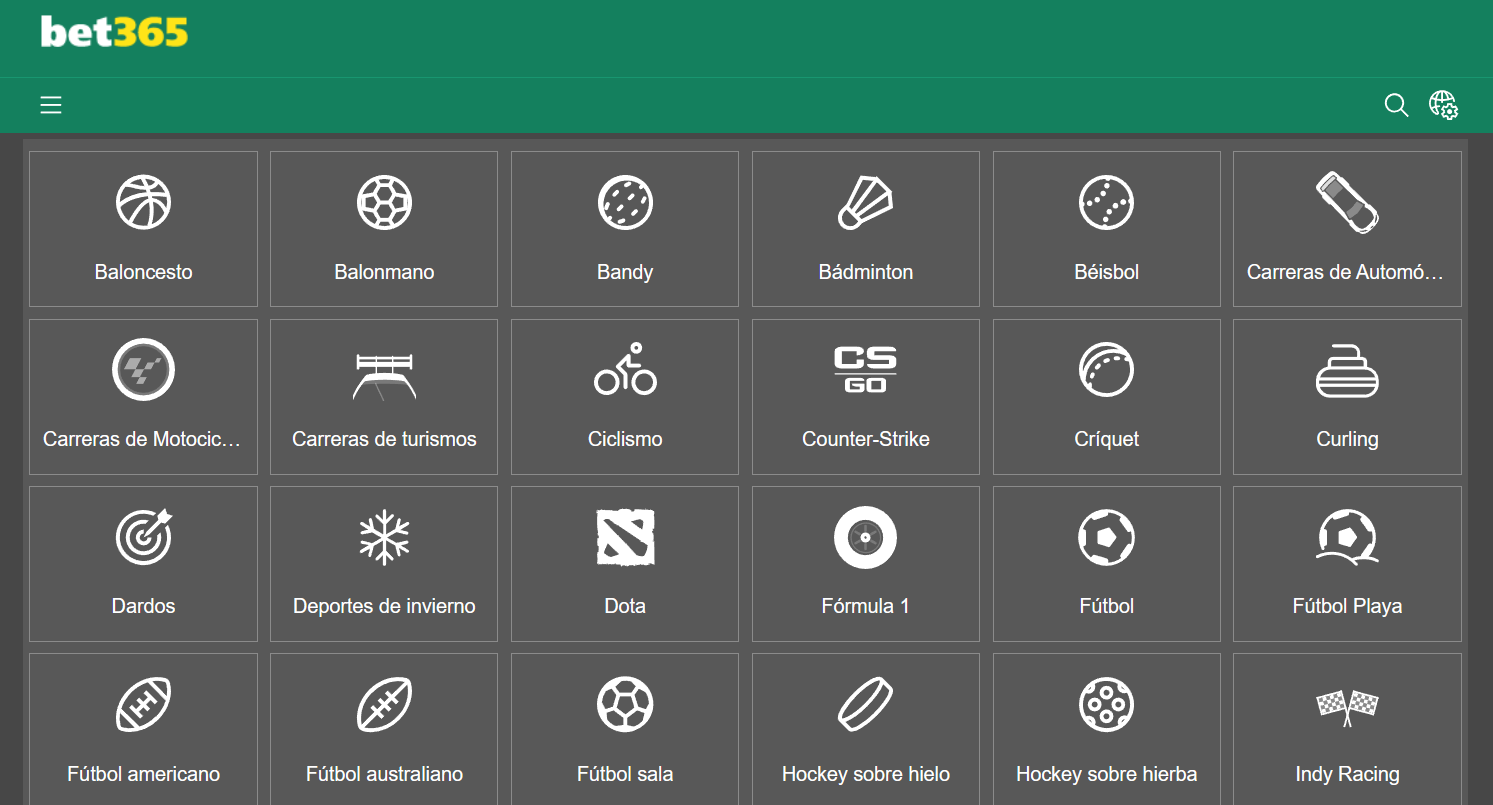Select the Fútbol americano ball icon
The image size is (1493, 805).
click(143, 705)
